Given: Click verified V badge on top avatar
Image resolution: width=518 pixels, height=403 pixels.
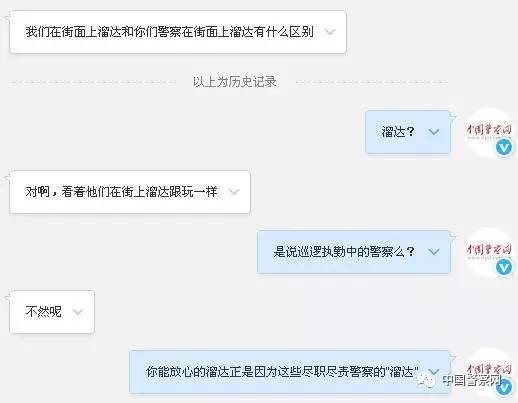Looking at the screenshot, I should [x=503, y=147].
